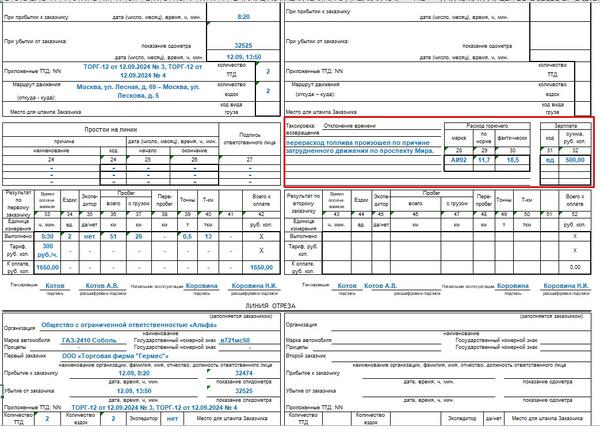
Task: Select the salary code cell вд
Action: [548, 159]
